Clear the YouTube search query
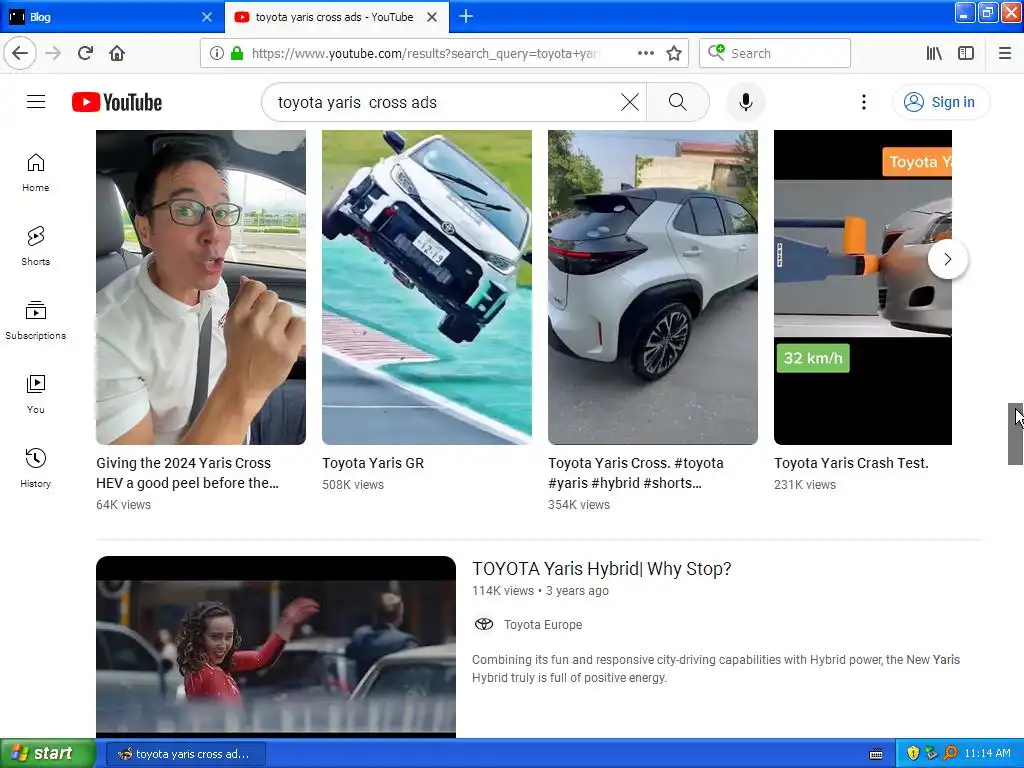 [x=630, y=102]
